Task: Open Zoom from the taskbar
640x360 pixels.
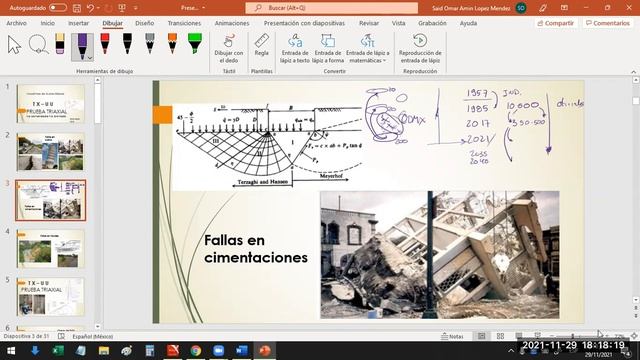Action: pos(219,351)
